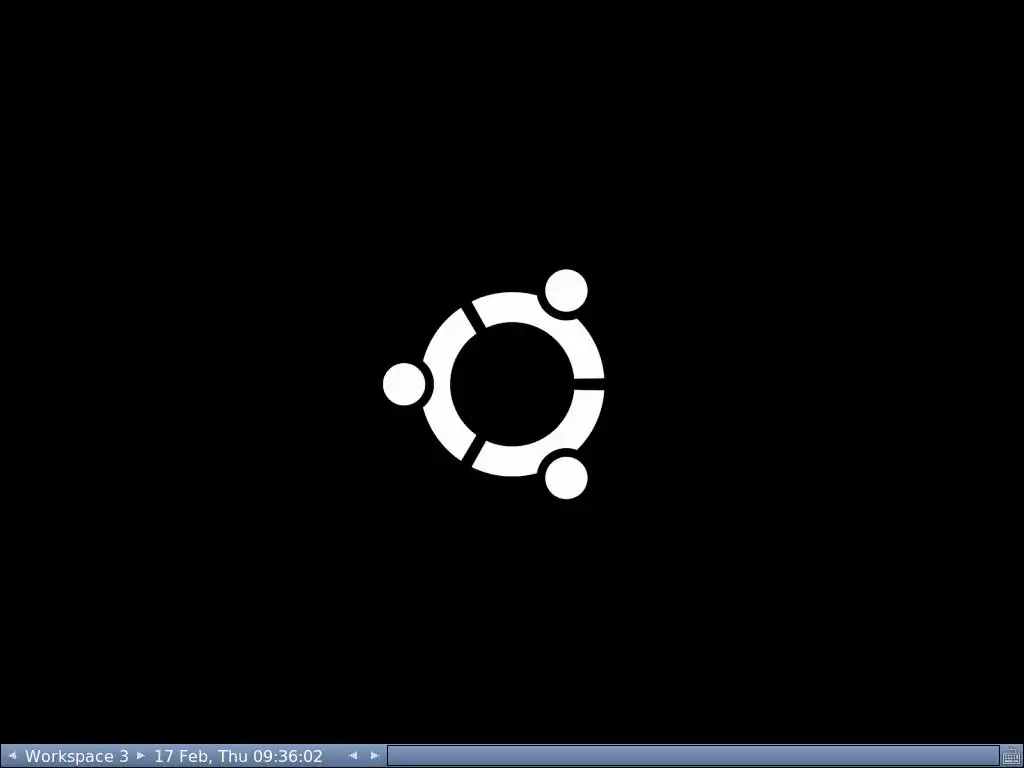
Task: Click the empty window list bar in the toolbar
Action: (x=693, y=756)
